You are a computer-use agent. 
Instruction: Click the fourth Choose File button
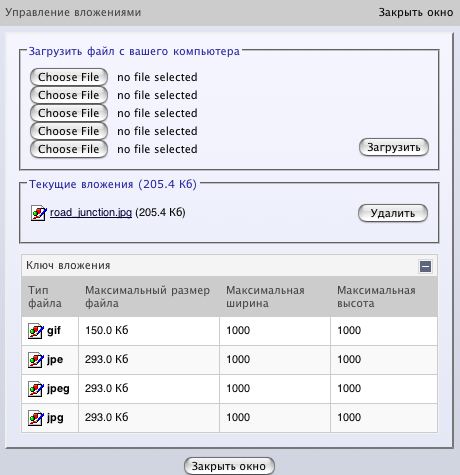(69, 131)
